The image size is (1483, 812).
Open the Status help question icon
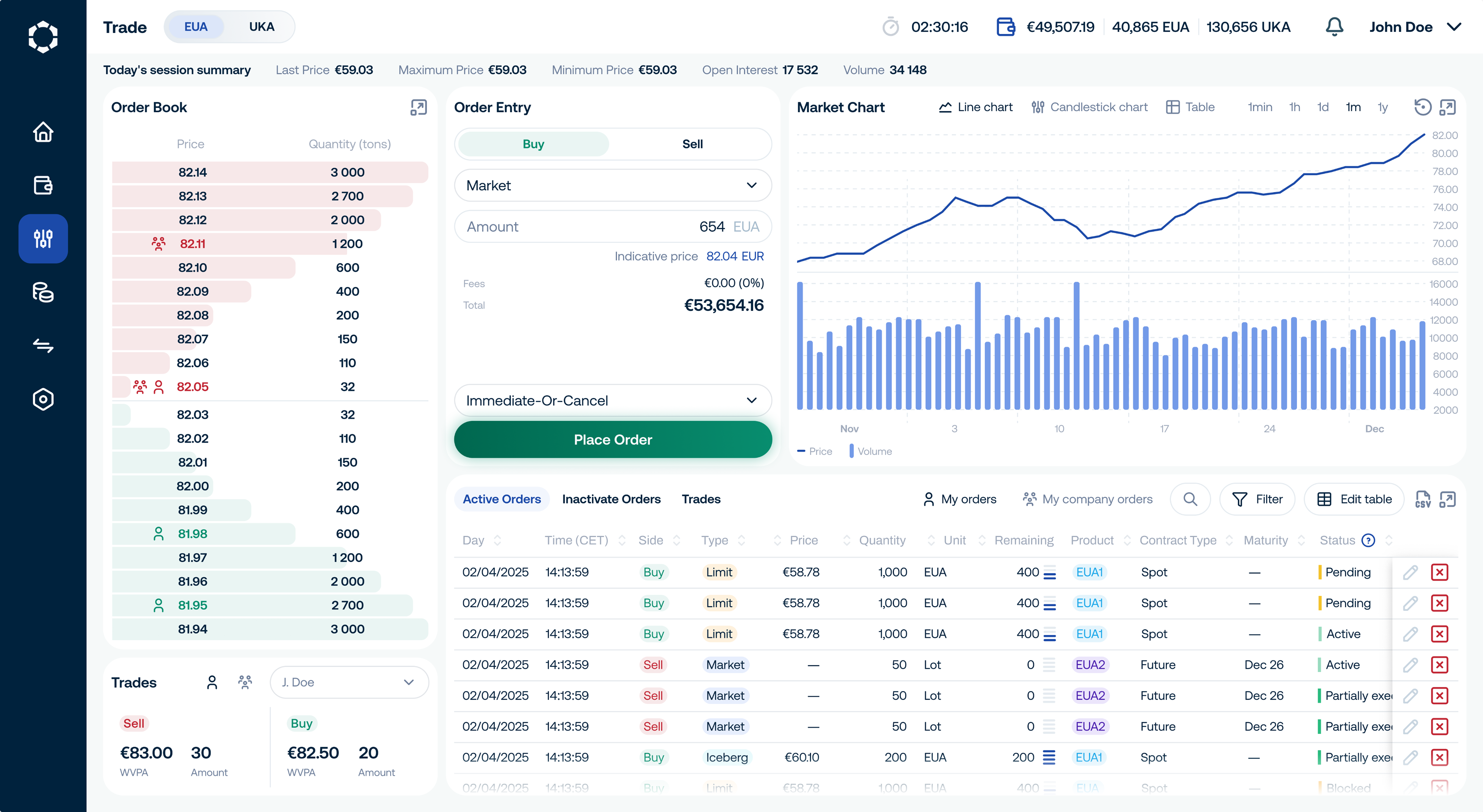click(x=1368, y=540)
